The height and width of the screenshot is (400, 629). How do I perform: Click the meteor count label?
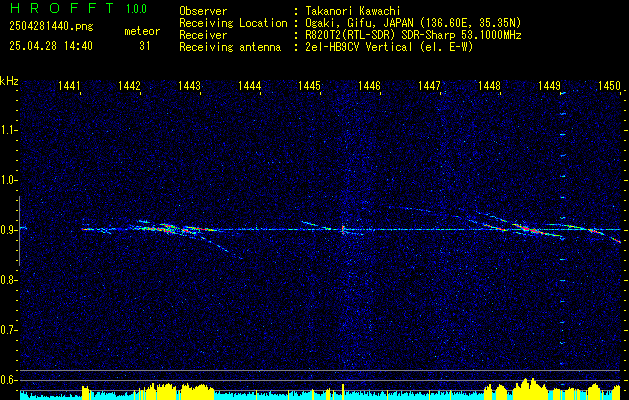coord(142,31)
